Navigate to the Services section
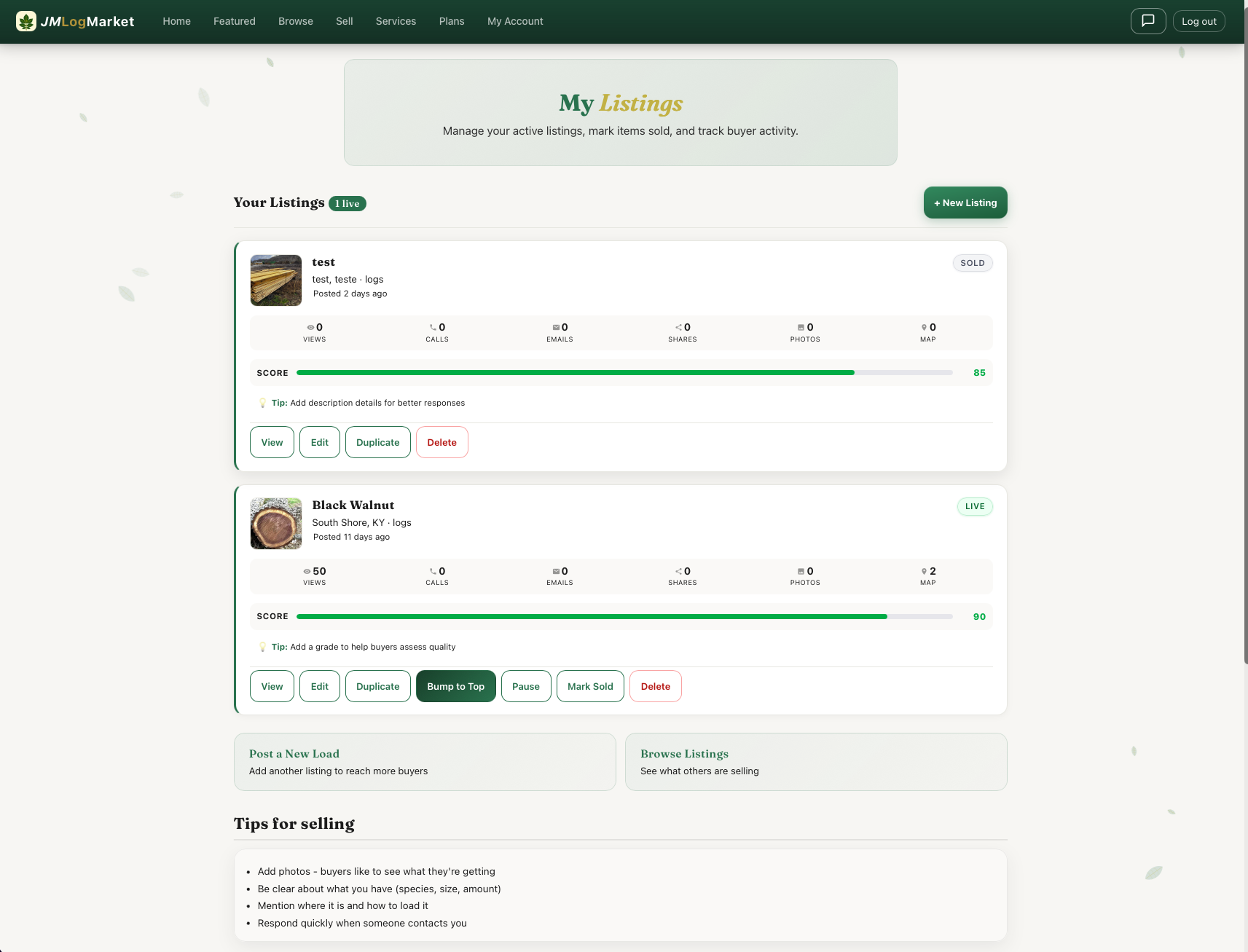This screenshot has width=1248, height=952. pyautogui.click(x=396, y=21)
